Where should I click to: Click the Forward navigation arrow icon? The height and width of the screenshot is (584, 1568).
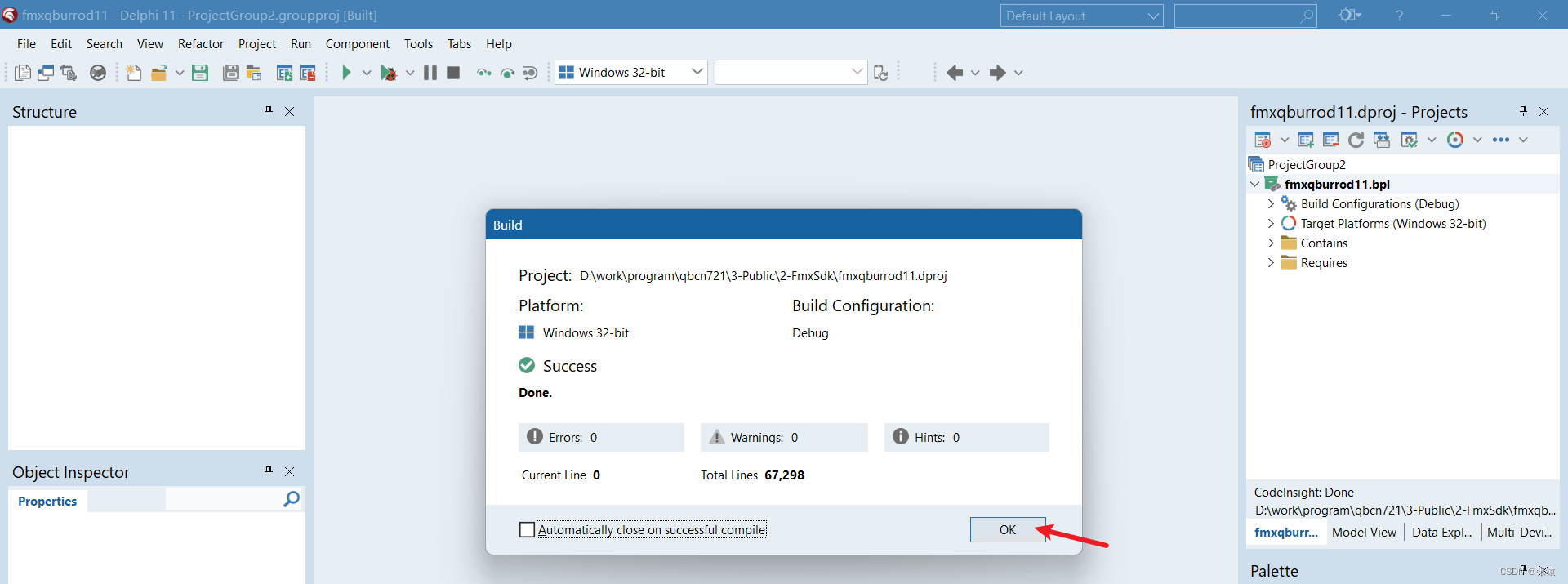[997, 73]
